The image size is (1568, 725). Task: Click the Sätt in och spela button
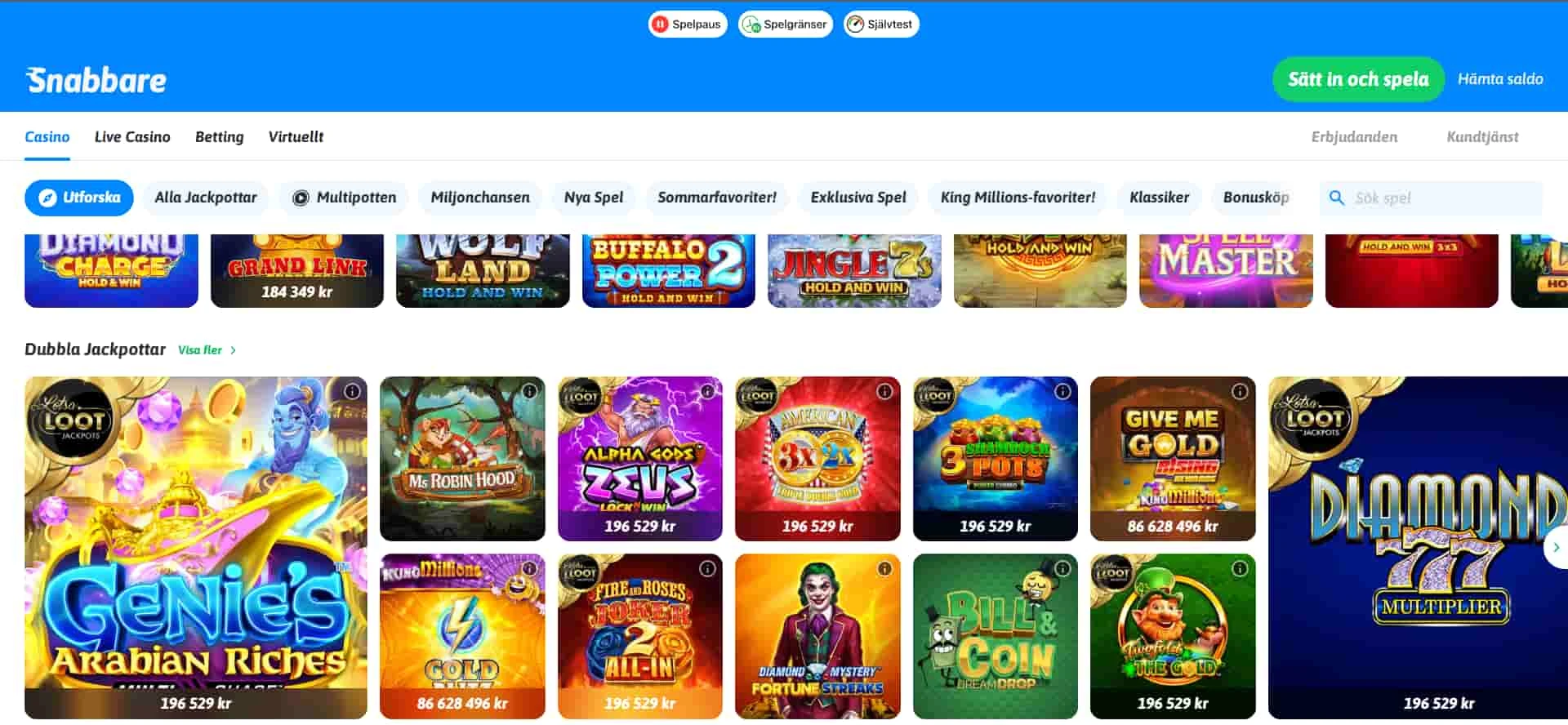pyautogui.click(x=1358, y=79)
